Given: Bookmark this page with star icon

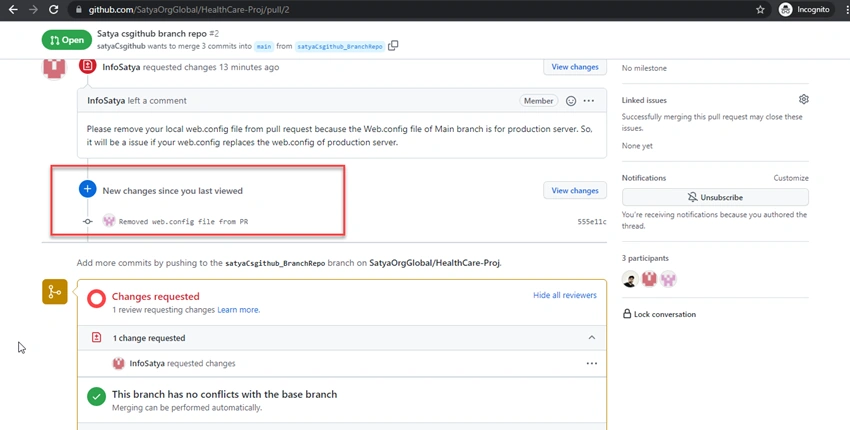Looking at the screenshot, I should point(760,9).
